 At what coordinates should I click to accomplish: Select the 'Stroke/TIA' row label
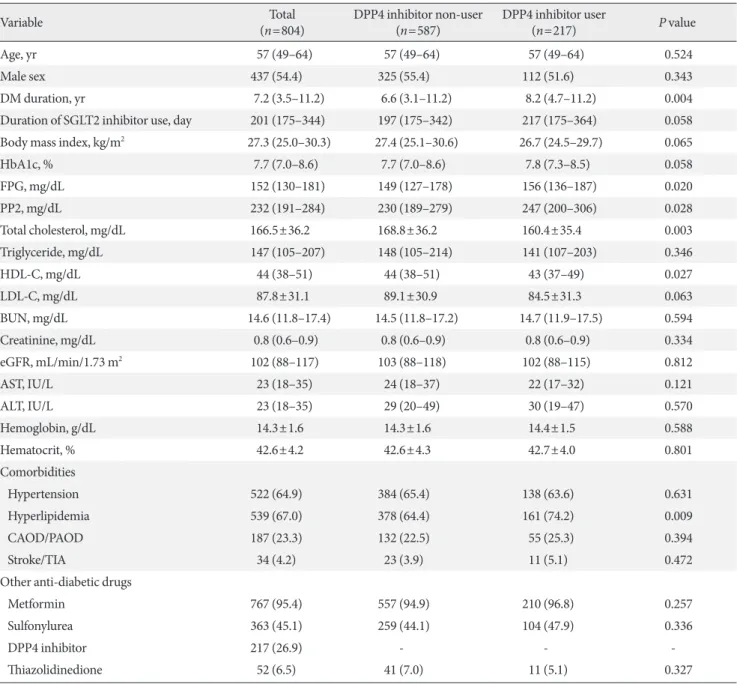point(37,560)
